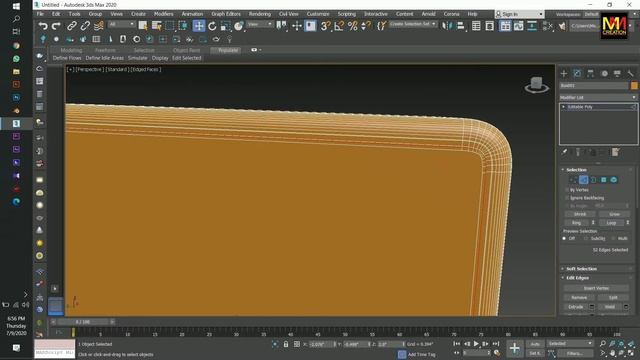Open the Create command panel tab
Screen dimensions: 640x360
(564, 73)
